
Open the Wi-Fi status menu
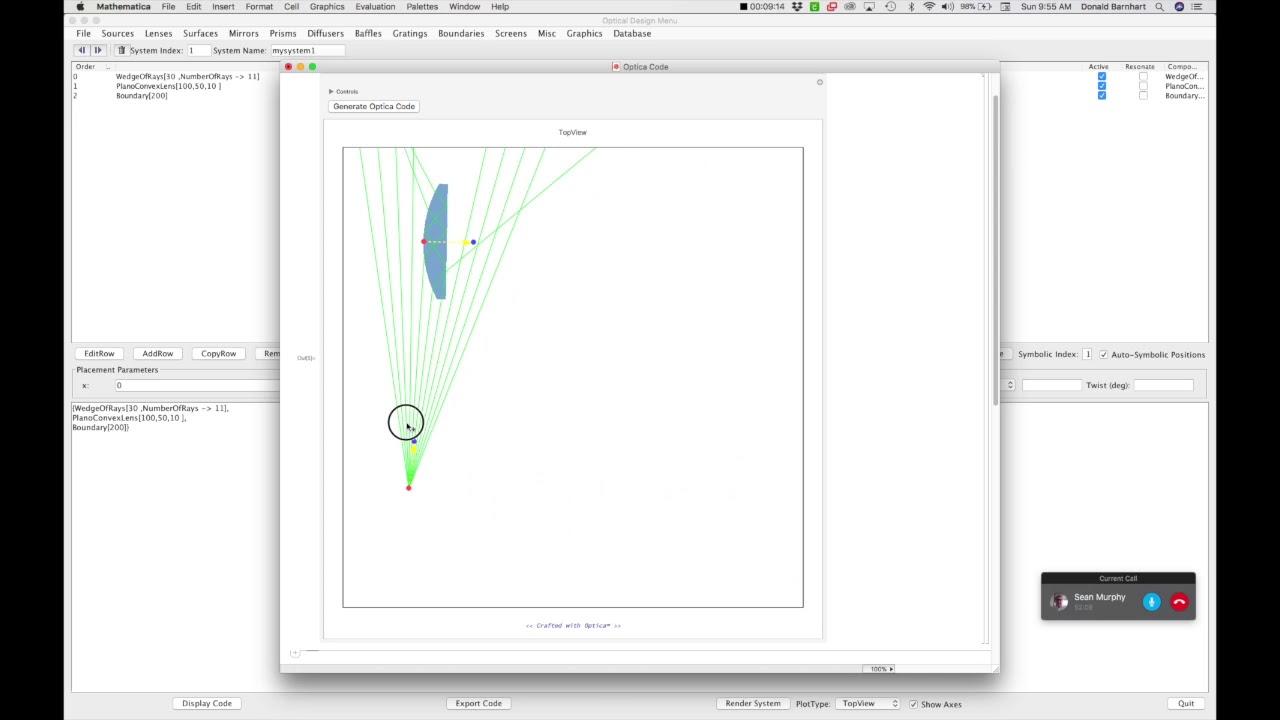(x=929, y=7)
